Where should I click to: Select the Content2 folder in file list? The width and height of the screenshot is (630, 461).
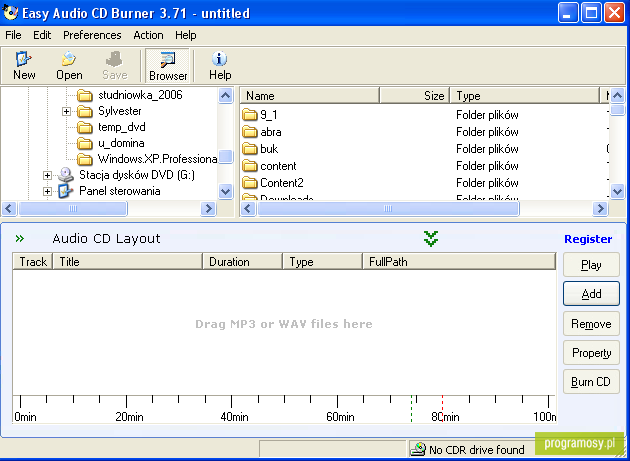[282, 183]
